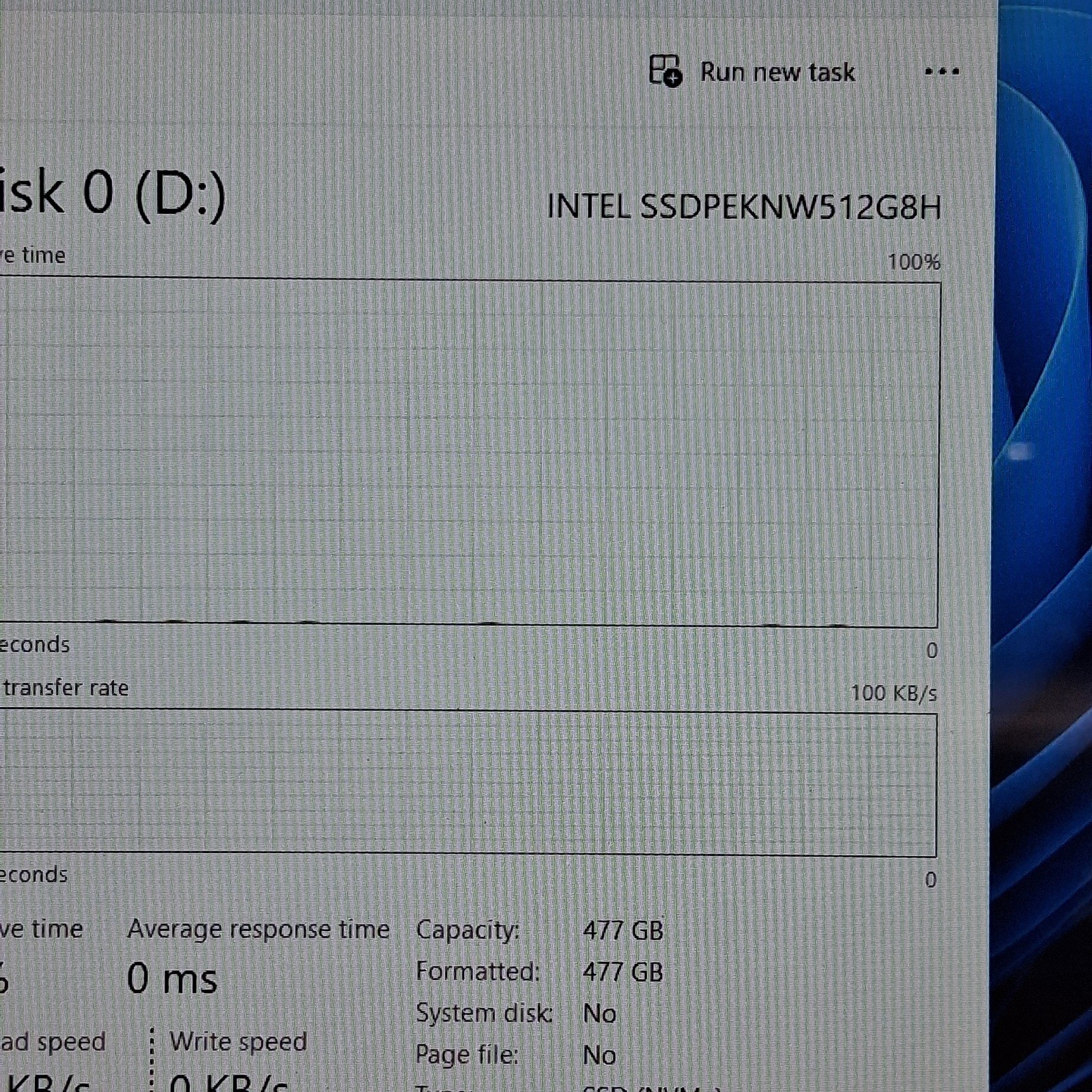This screenshot has height=1092, width=1092.
Task: Click the INTEL SSDPEKNW512G8H model name
Action: [744, 207]
